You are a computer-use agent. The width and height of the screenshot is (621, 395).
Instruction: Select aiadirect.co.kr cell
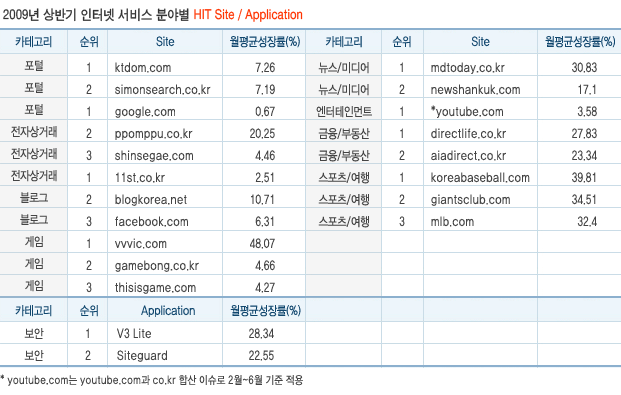tap(468, 156)
